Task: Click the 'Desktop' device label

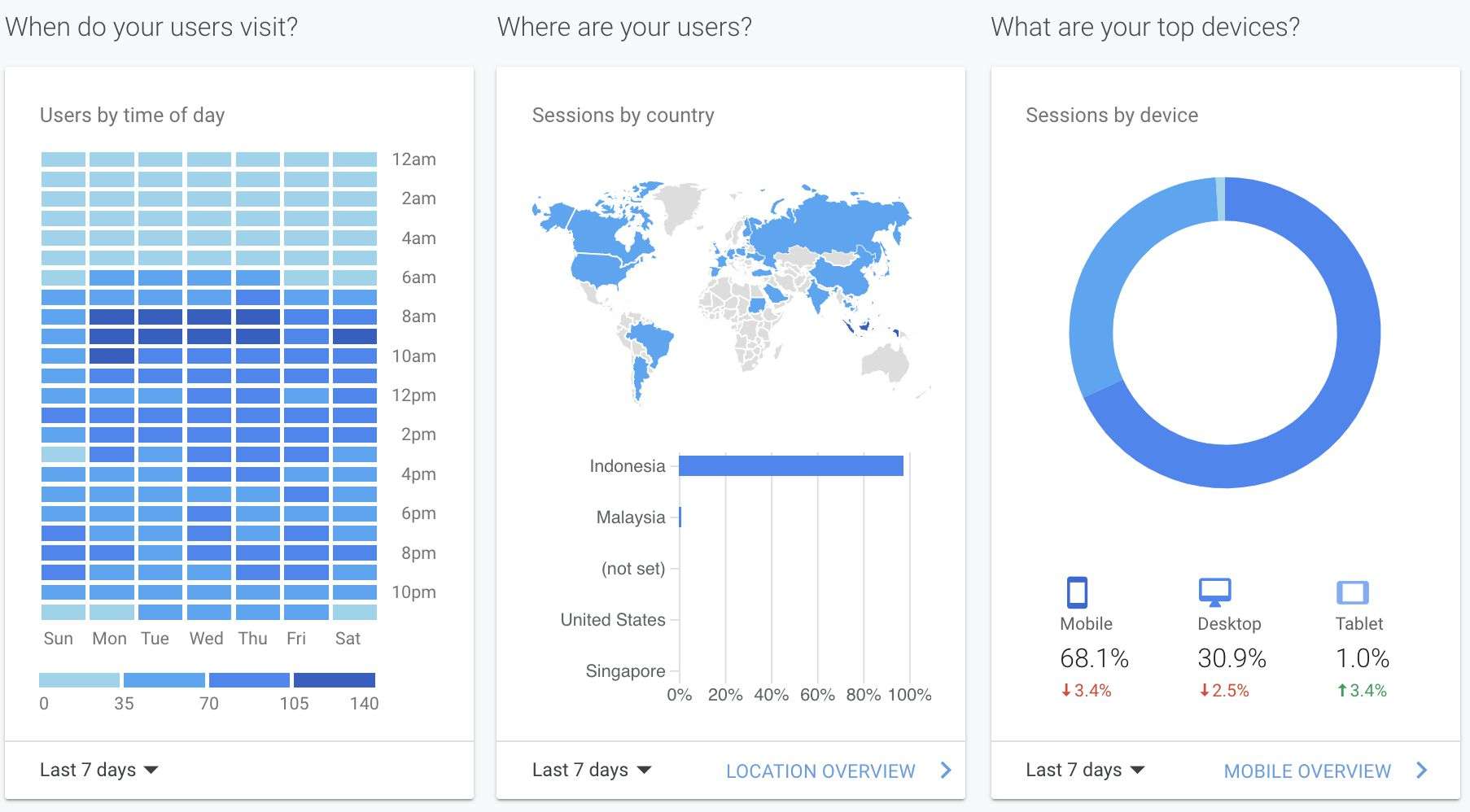Action: 1229,624
